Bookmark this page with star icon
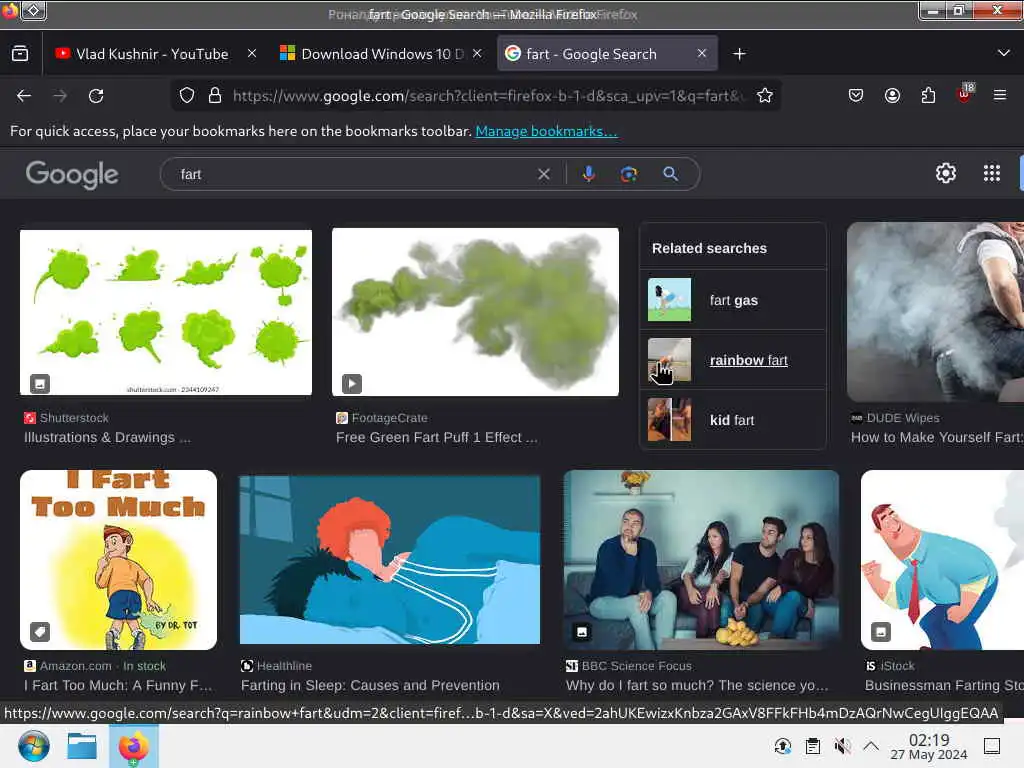The height and width of the screenshot is (768, 1024). [765, 96]
